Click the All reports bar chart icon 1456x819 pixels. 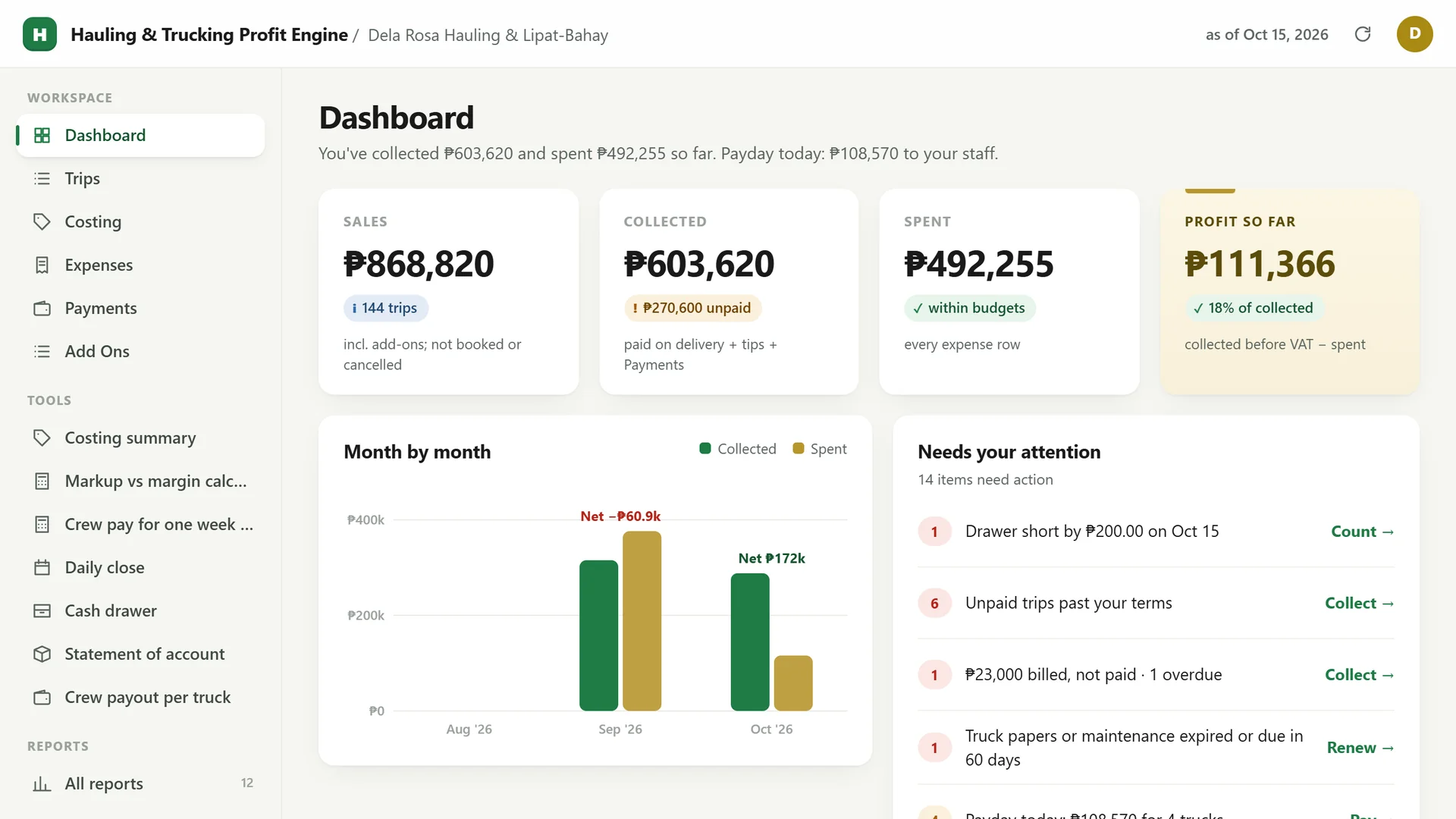tap(42, 783)
